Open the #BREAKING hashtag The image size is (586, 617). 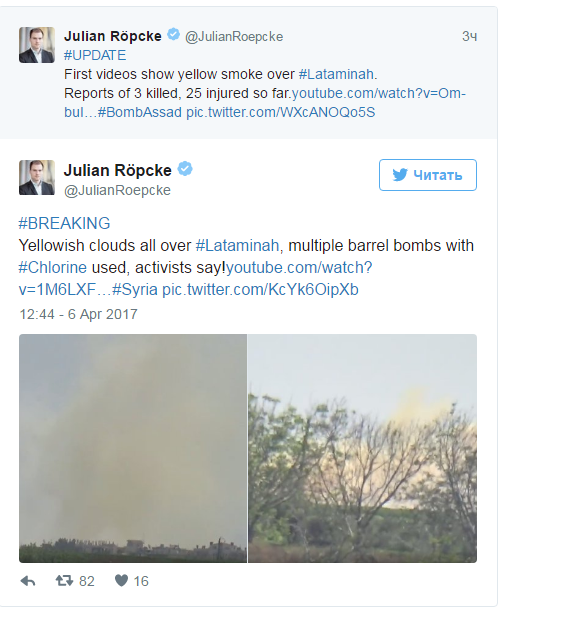tap(64, 223)
